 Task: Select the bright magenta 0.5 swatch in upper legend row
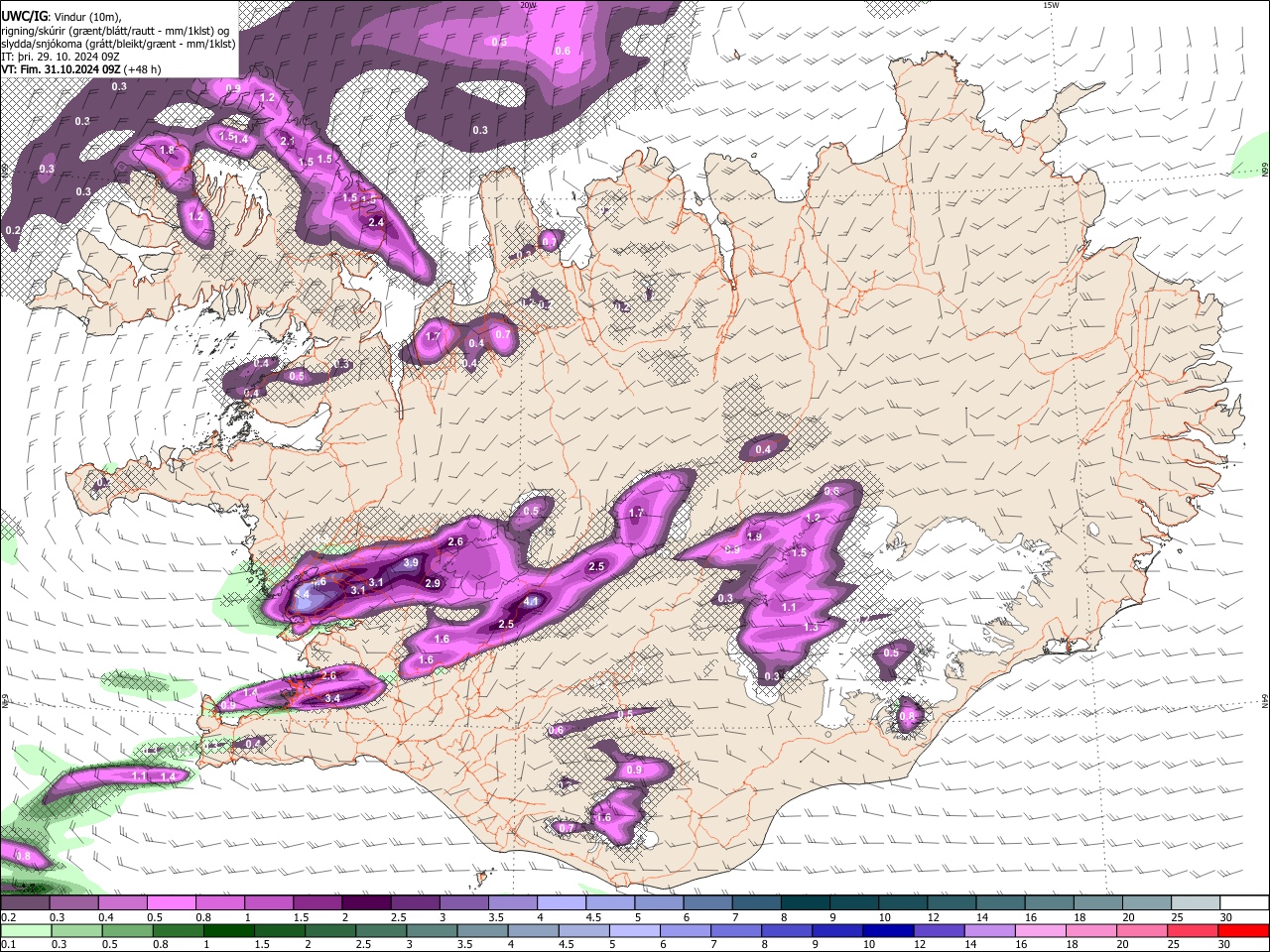tap(171, 902)
